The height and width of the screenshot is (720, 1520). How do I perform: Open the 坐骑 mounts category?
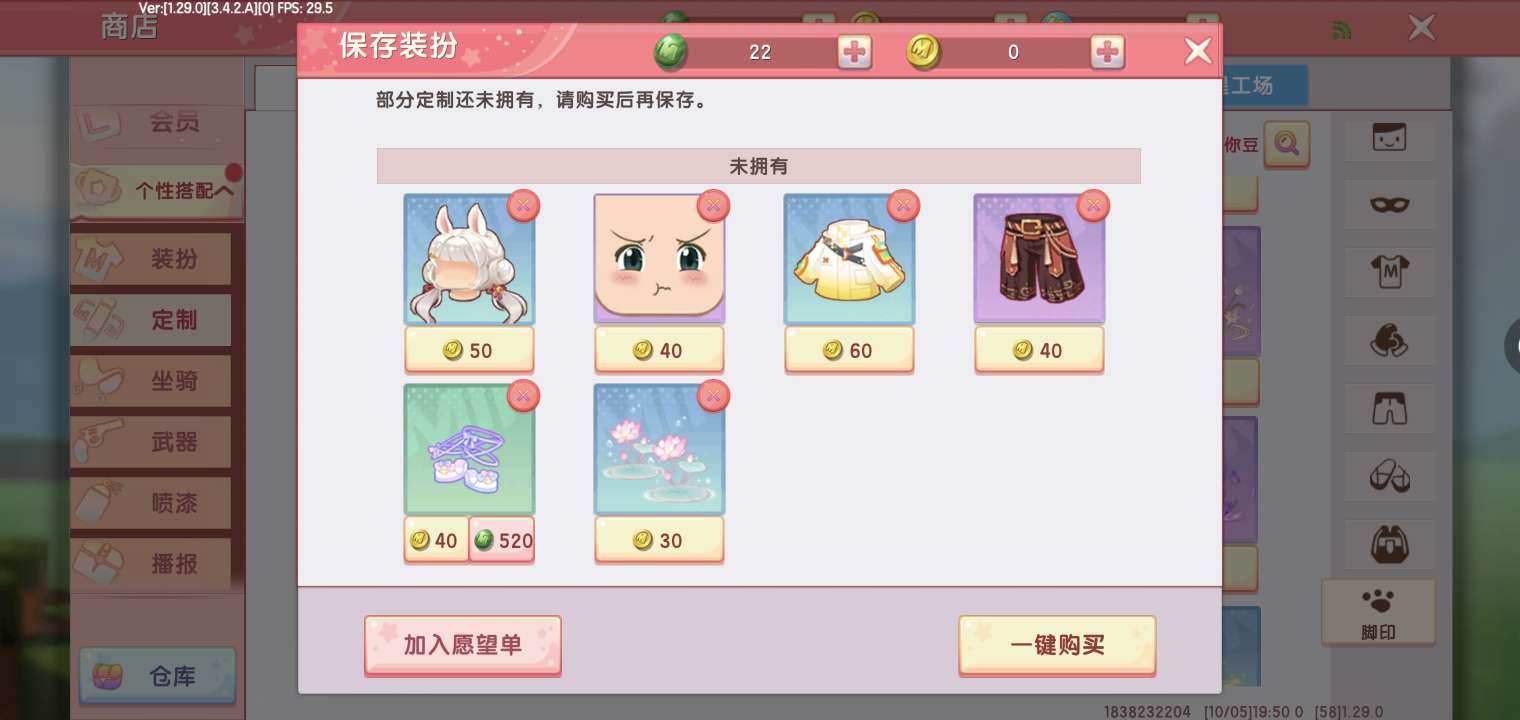point(151,381)
